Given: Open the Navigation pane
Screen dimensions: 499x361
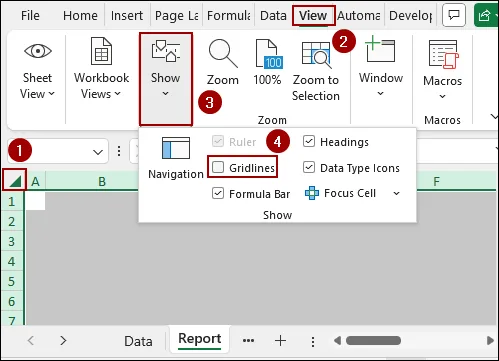Looking at the screenshot, I should 176,158.
